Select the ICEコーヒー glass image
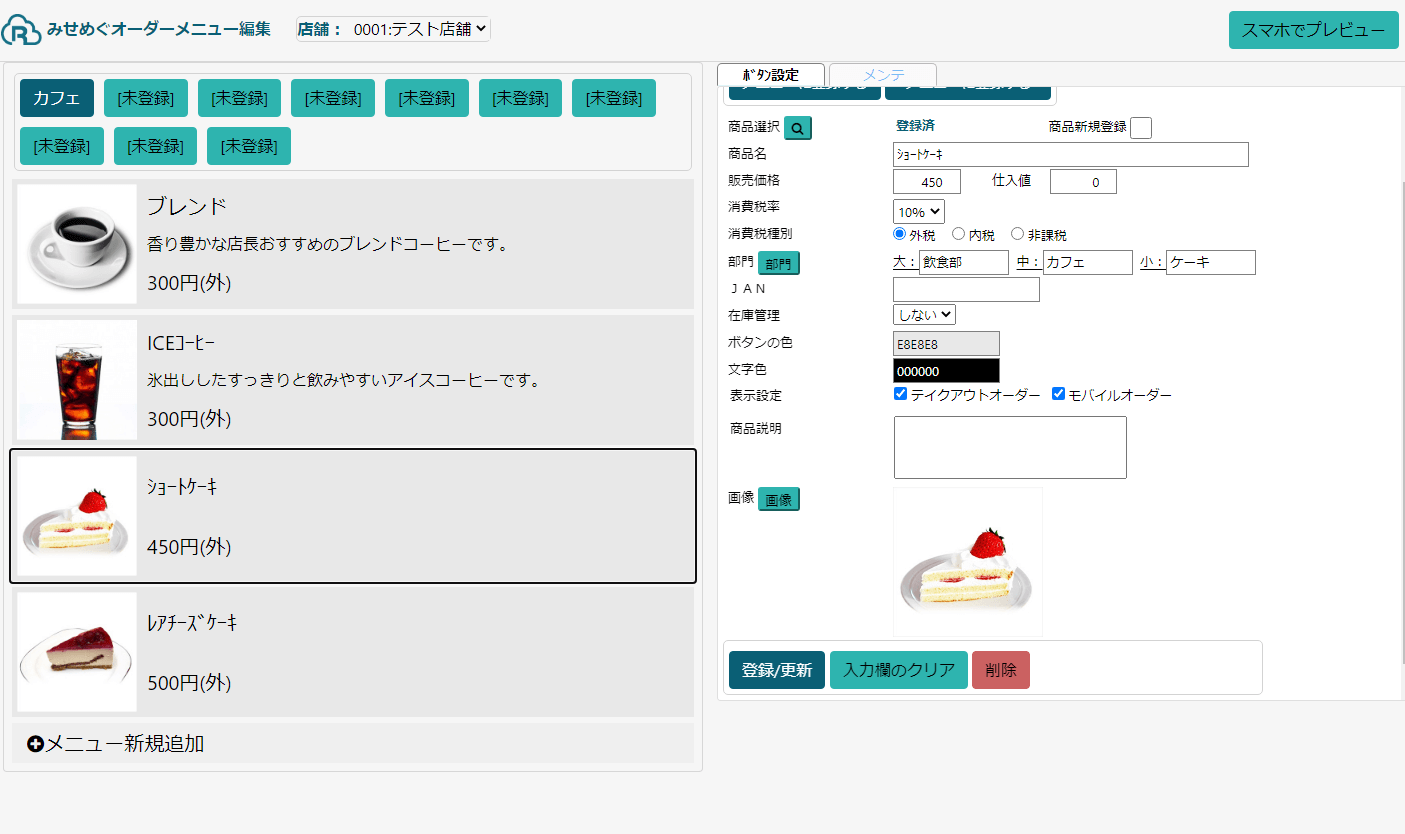The image size is (1405, 834). point(77,380)
